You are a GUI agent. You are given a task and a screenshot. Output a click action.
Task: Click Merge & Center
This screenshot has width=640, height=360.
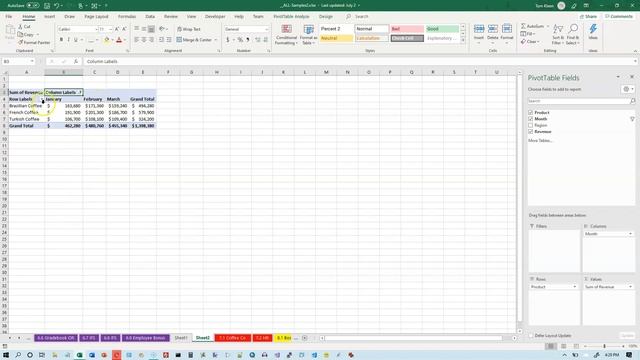click(x=195, y=40)
